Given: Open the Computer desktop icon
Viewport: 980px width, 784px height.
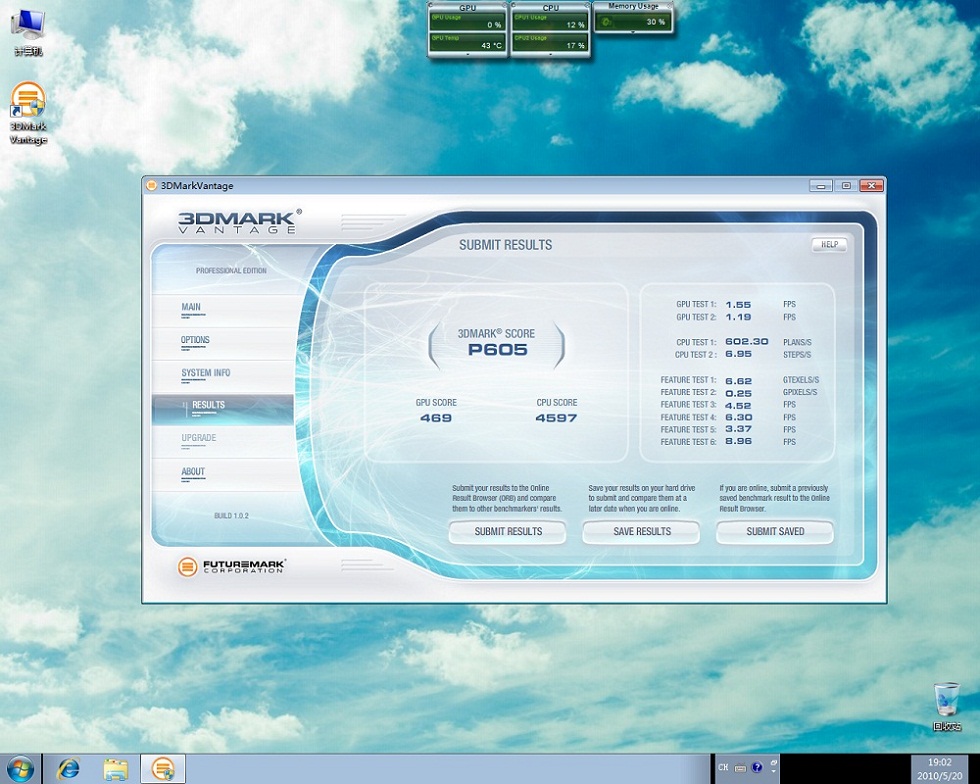Looking at the screenshot, I should pyautogui.click(x=28, y=33).
